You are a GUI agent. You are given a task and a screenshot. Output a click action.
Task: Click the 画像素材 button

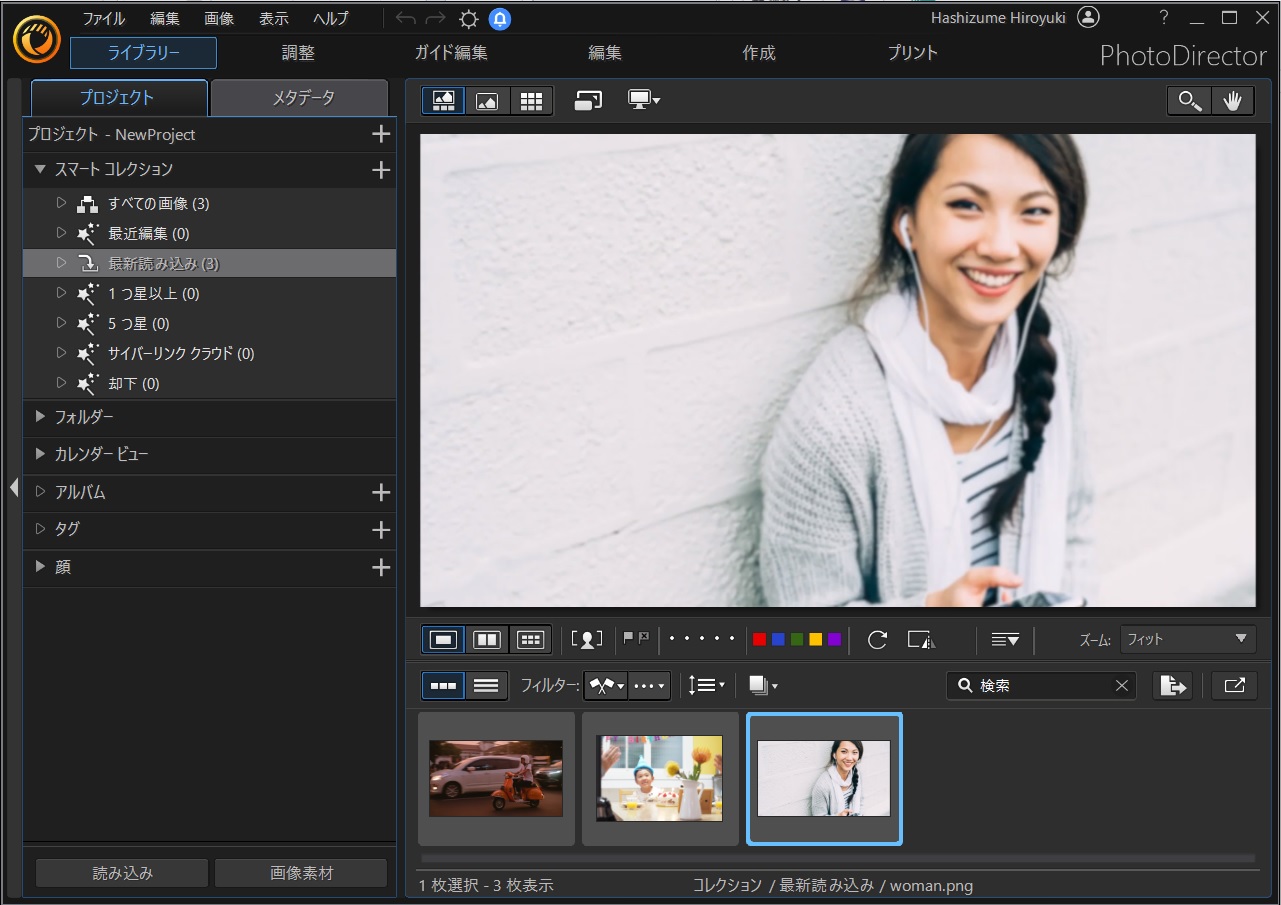pos(301,873)
